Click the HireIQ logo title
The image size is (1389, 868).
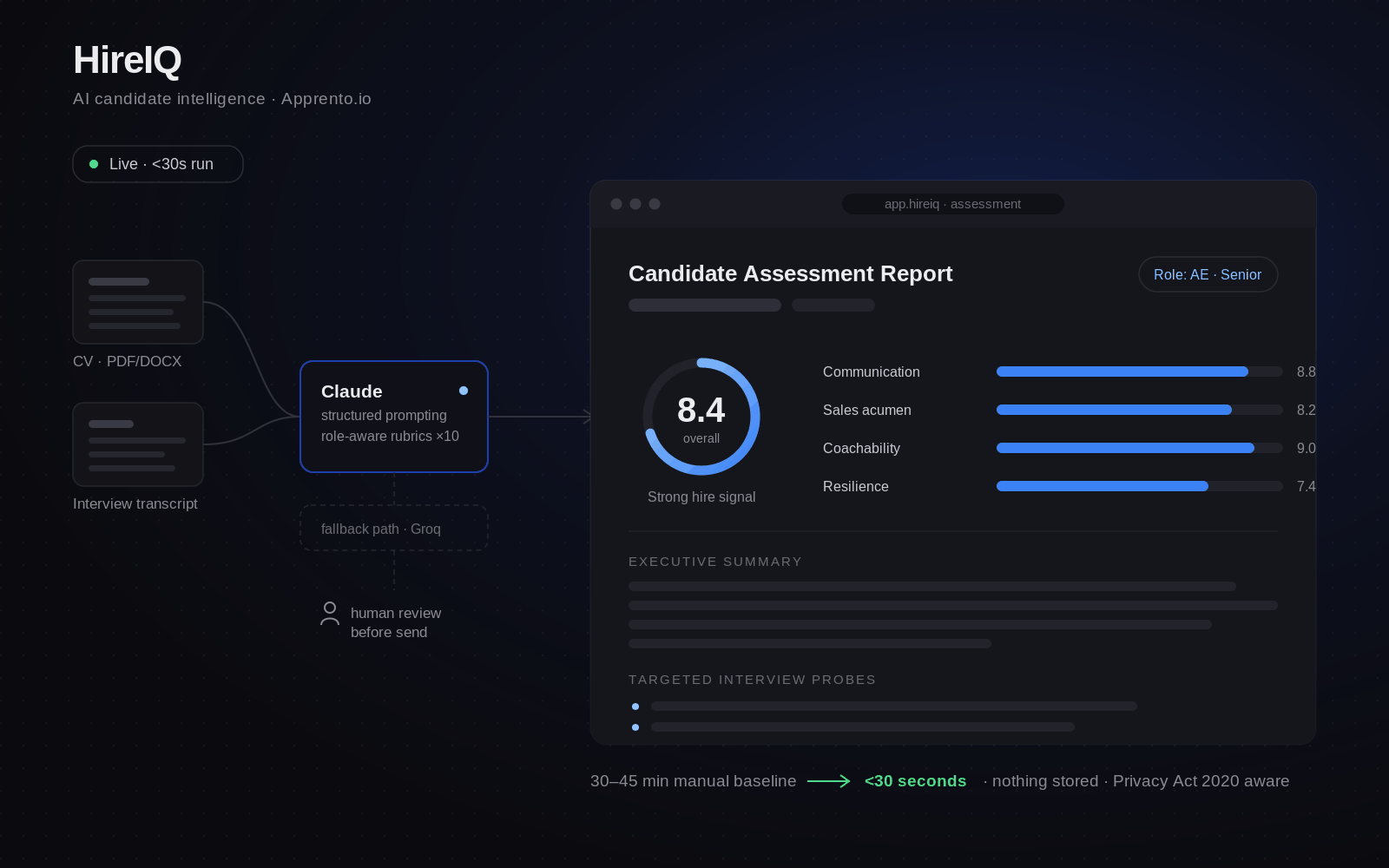[x=128, y=61]
